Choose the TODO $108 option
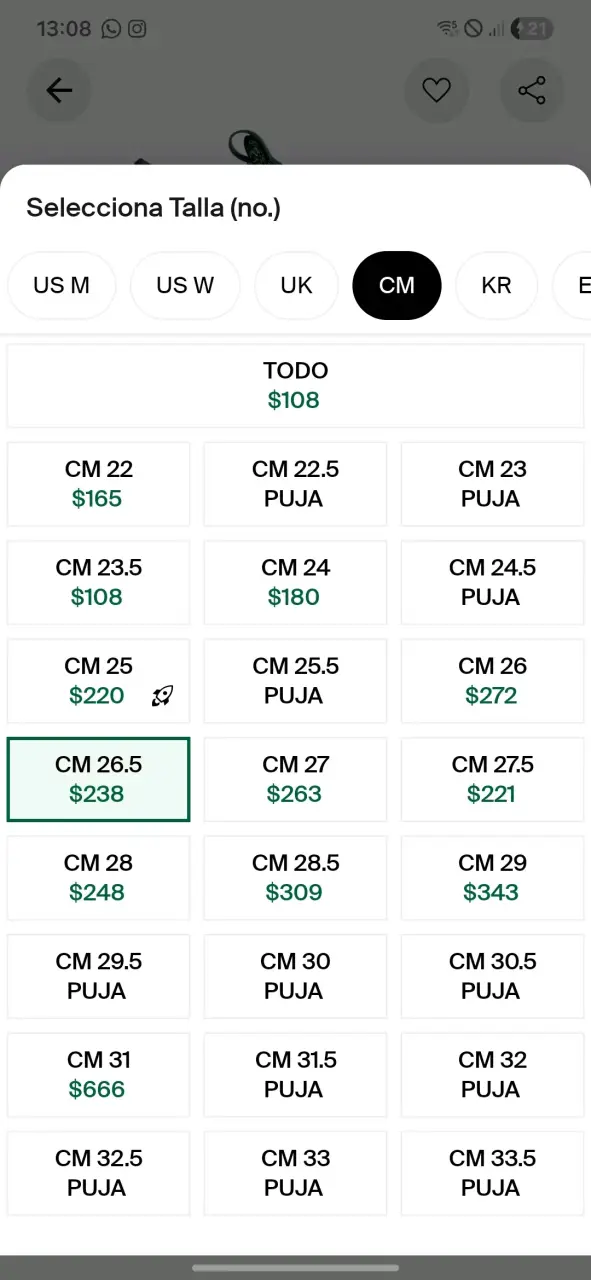The height and width of the screenshot is (1280, 591). [295, 386]
